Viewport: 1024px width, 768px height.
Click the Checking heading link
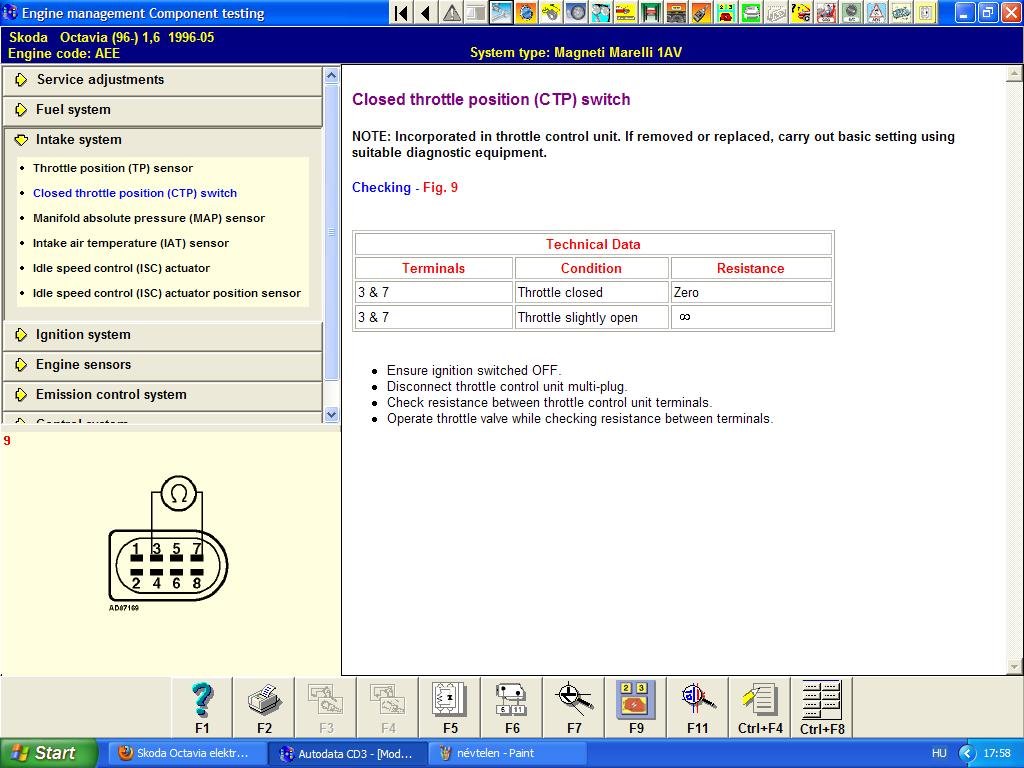point(381,188)
